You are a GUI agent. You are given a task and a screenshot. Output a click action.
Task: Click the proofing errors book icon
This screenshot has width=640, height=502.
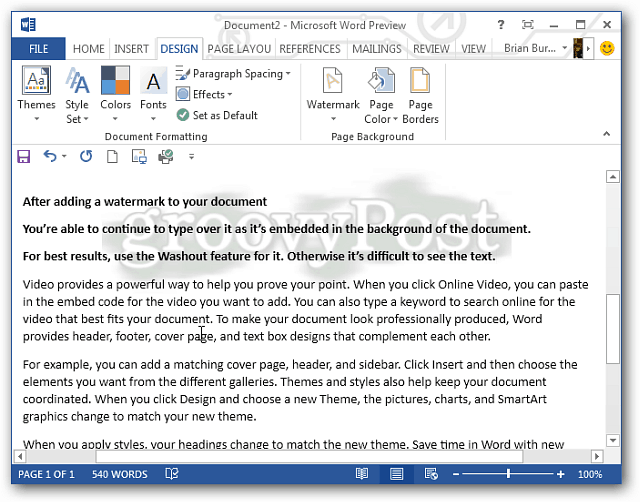click(172, 474)
